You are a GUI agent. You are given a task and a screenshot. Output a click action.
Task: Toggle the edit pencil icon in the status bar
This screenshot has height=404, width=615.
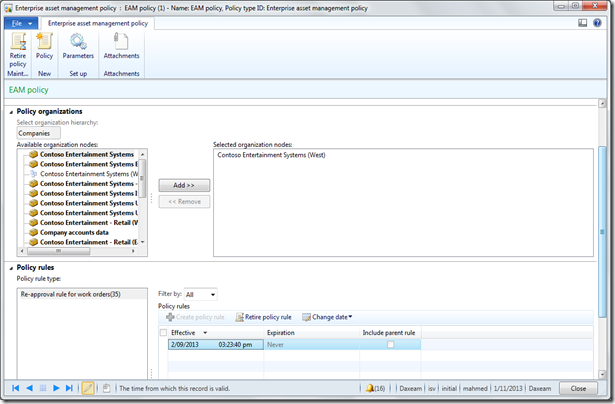[88, 388]
